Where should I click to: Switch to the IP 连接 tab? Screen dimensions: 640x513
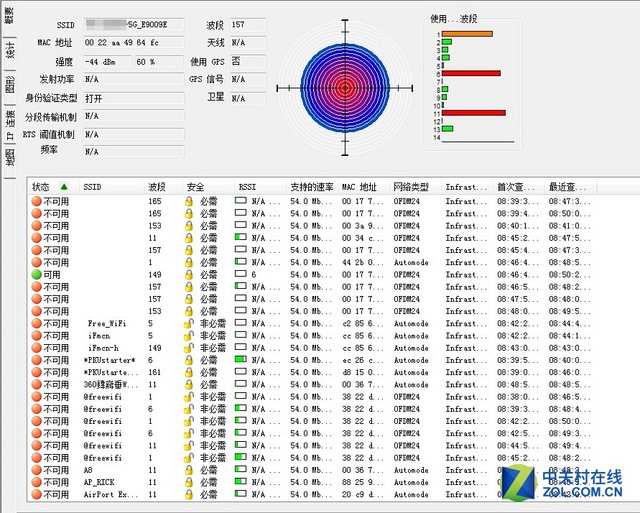click(10, 124)
